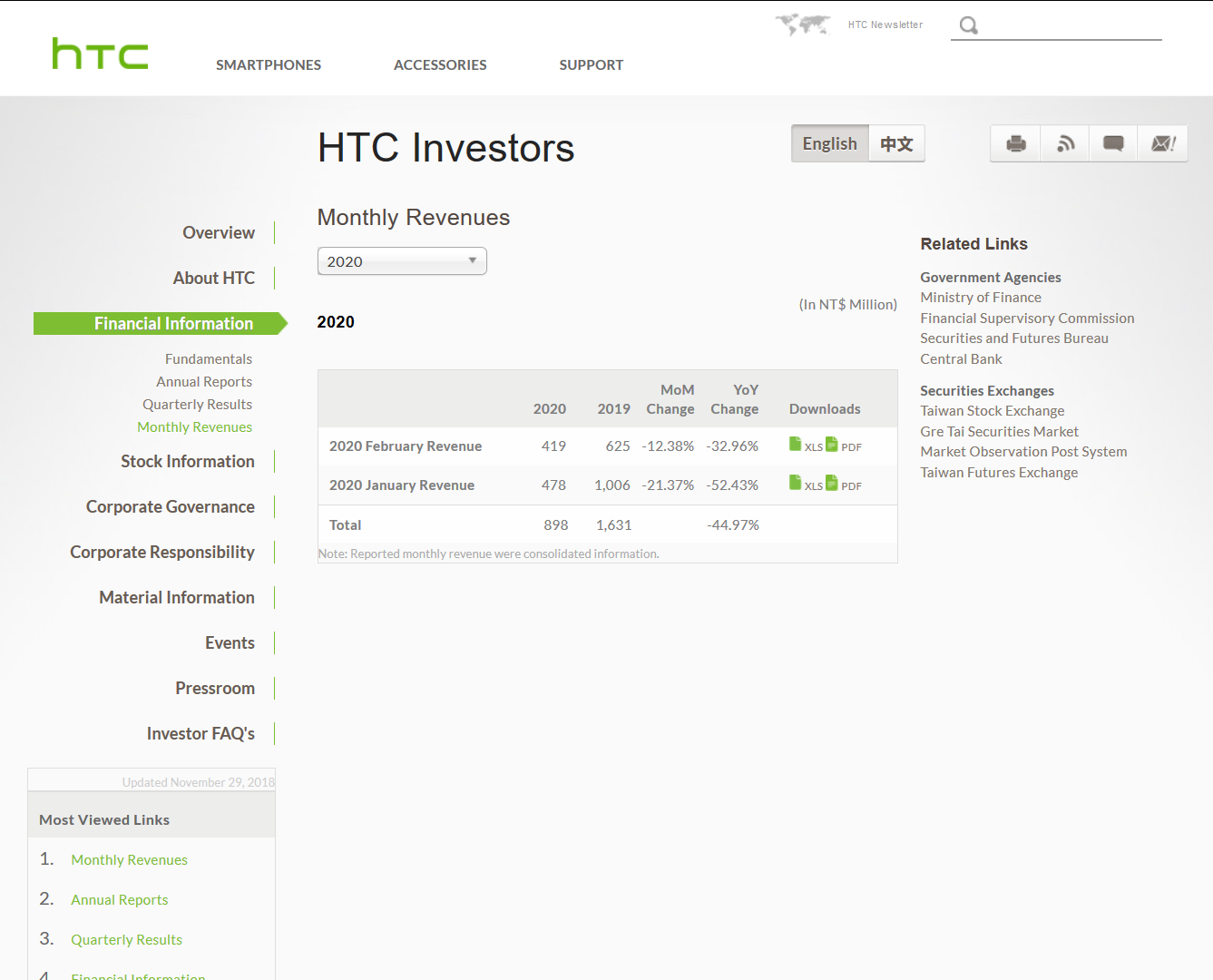The width and height of the screenshot is (1213, 980).
Task: Click the HTC Newsletter link
Action: pyautogui.click(x=885, y=24)
